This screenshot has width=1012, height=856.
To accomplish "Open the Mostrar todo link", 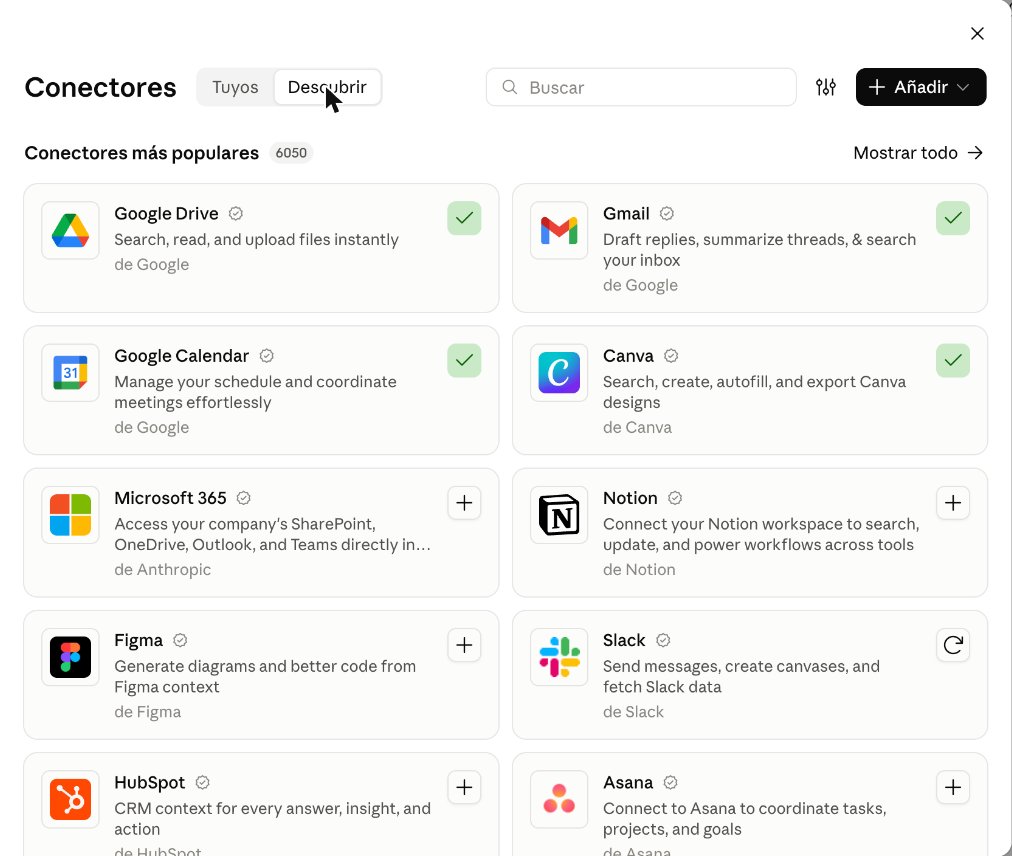I will 918,152.
